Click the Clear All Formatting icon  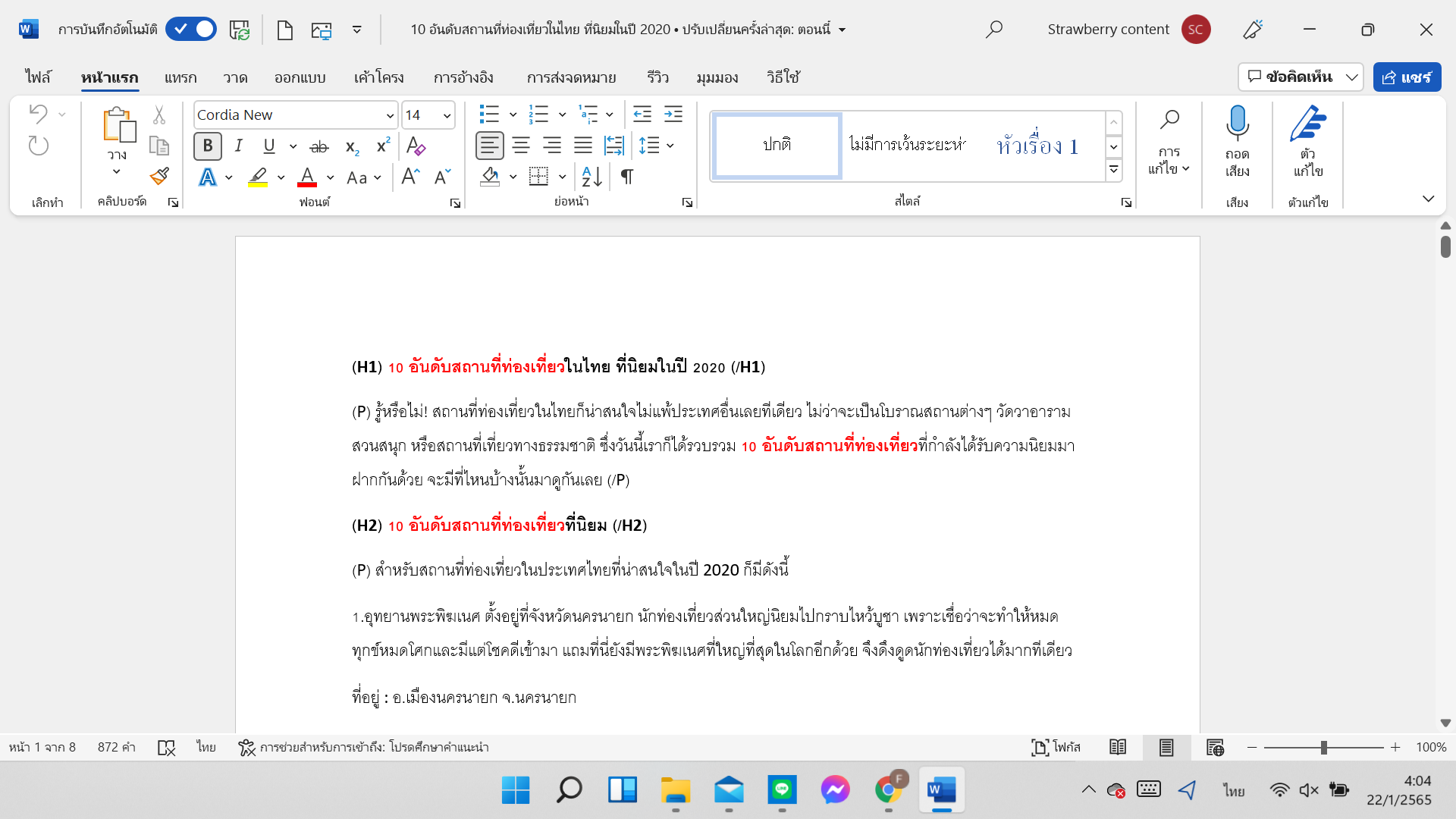click(x=416, y=146)
